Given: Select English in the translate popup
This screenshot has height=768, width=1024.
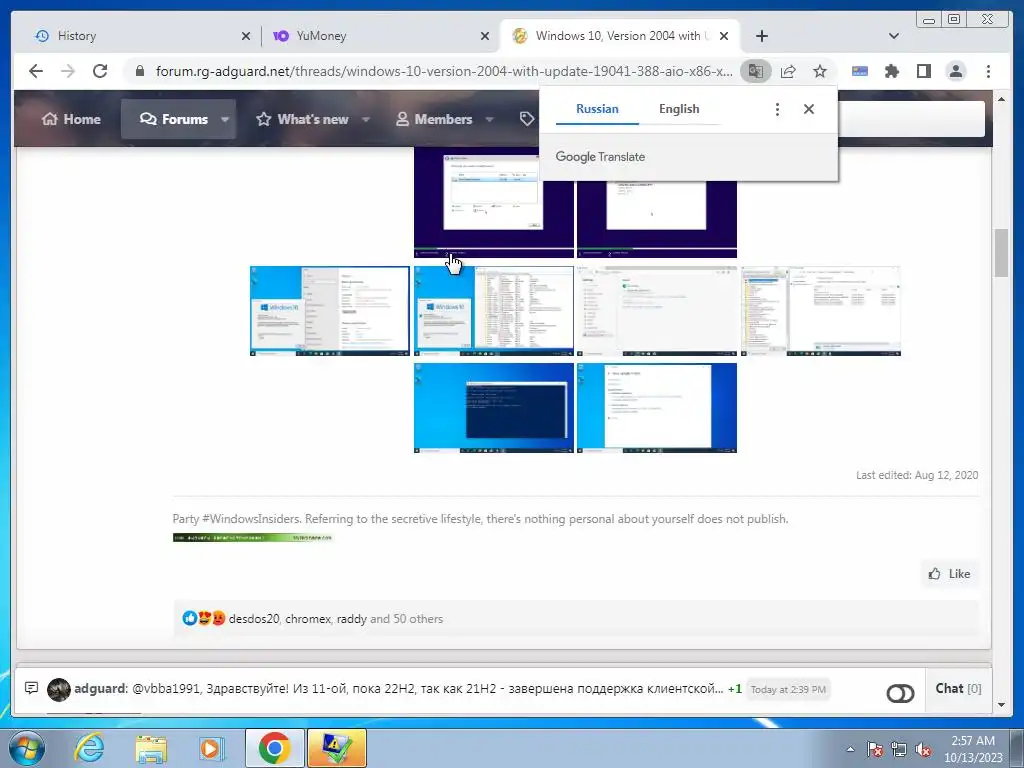Looking at the screenshot, I should (679, 109).
